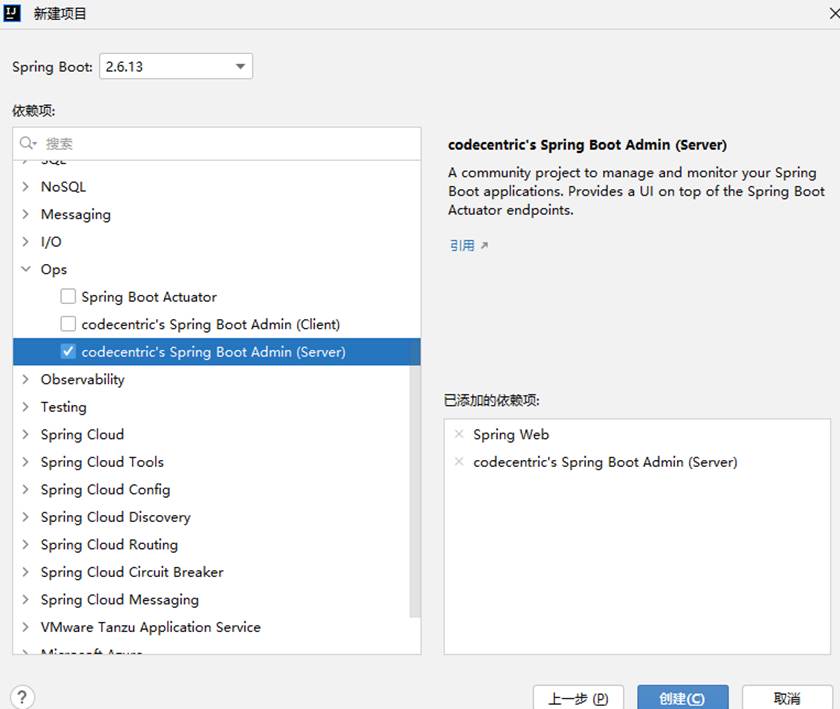Click the dependency list vertical scrollbar
The width and height of the screenshot is (840, 709).
415,490
